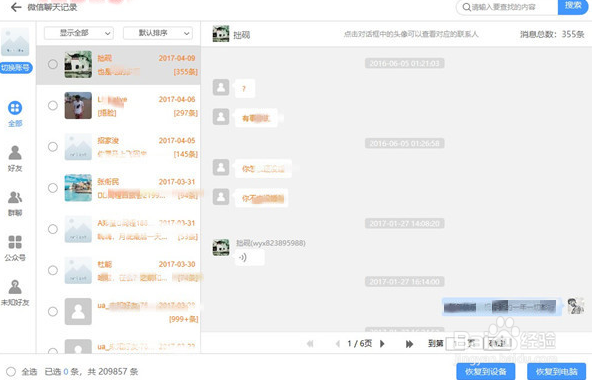The width and height of the screenshot is (592, 380).
Task: Select the 公众号 official accounts icon
Action: coord(15,242)
